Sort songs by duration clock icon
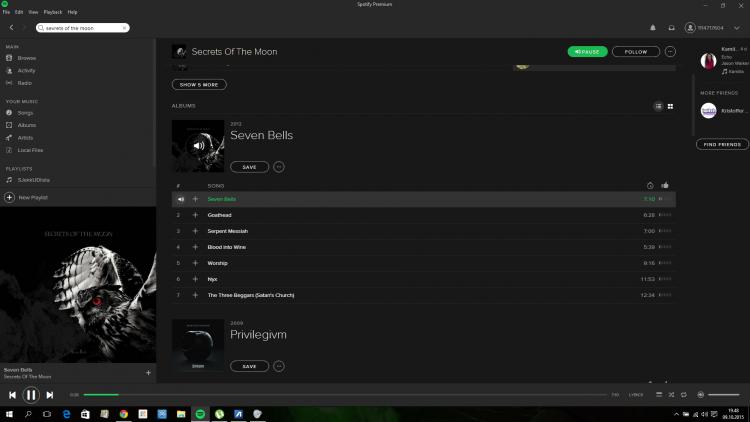Viewport: 750px width, 422px height. click(x=650, y=186)
